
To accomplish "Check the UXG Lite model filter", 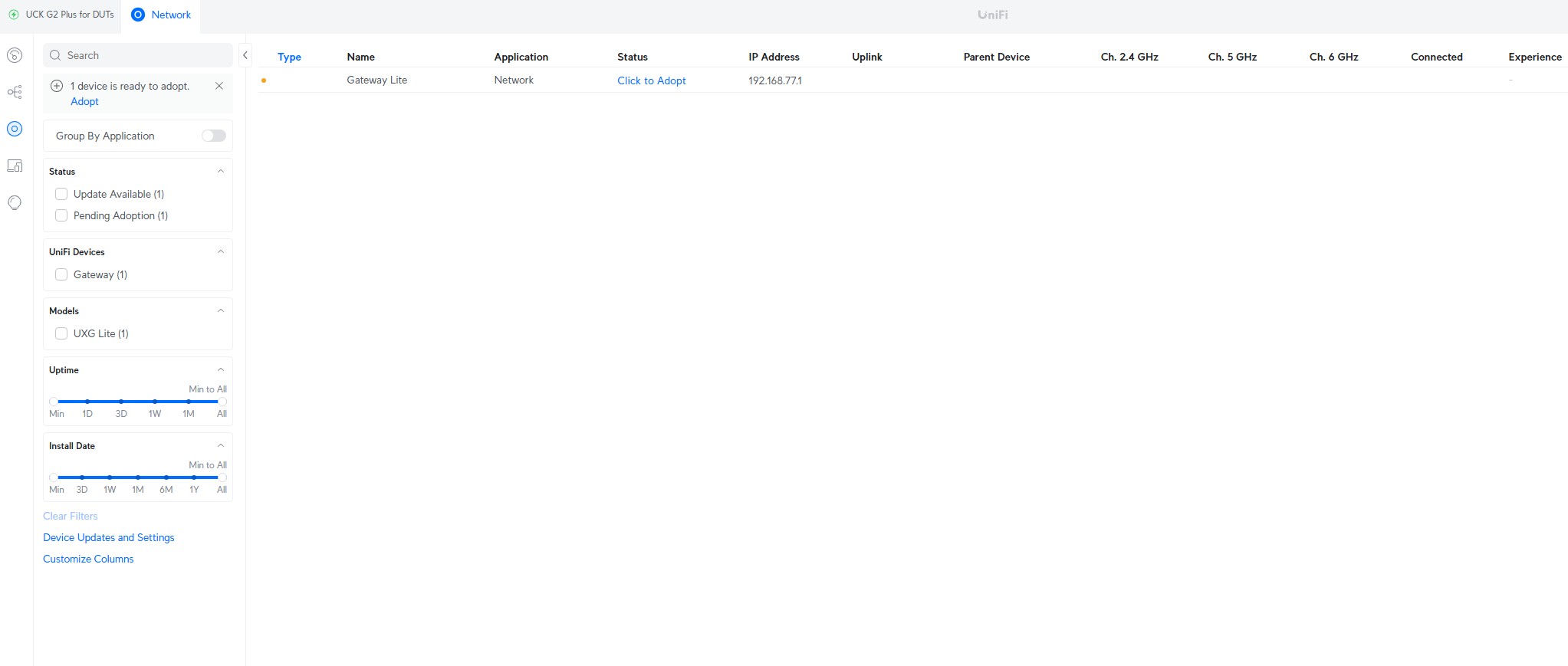I will (x=61, y=333).
